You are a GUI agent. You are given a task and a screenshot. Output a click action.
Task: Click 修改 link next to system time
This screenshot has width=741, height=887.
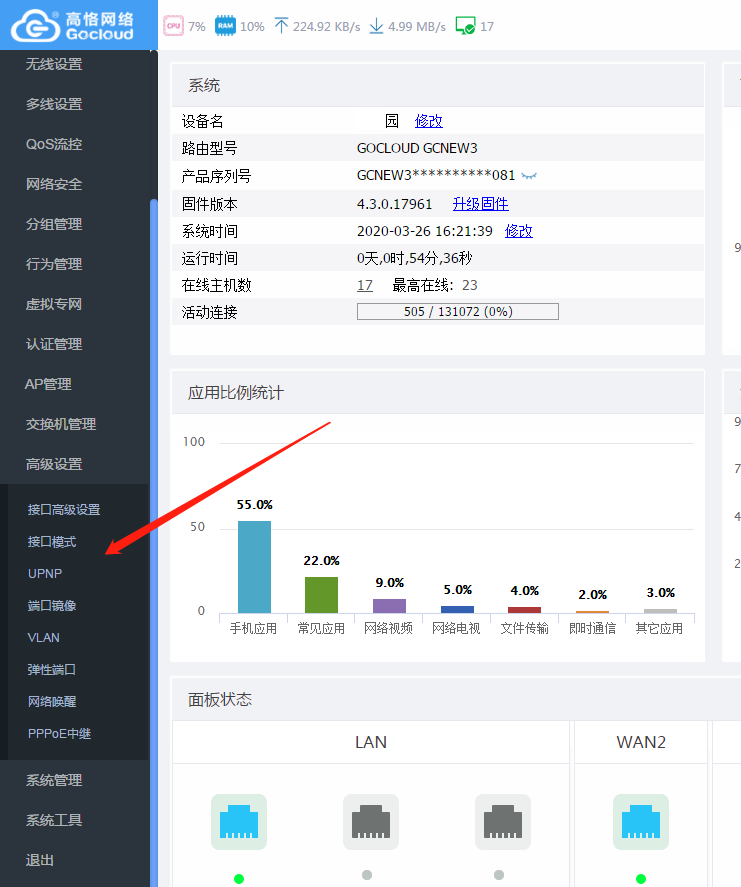pyautogui.click(x=518, y=231)
